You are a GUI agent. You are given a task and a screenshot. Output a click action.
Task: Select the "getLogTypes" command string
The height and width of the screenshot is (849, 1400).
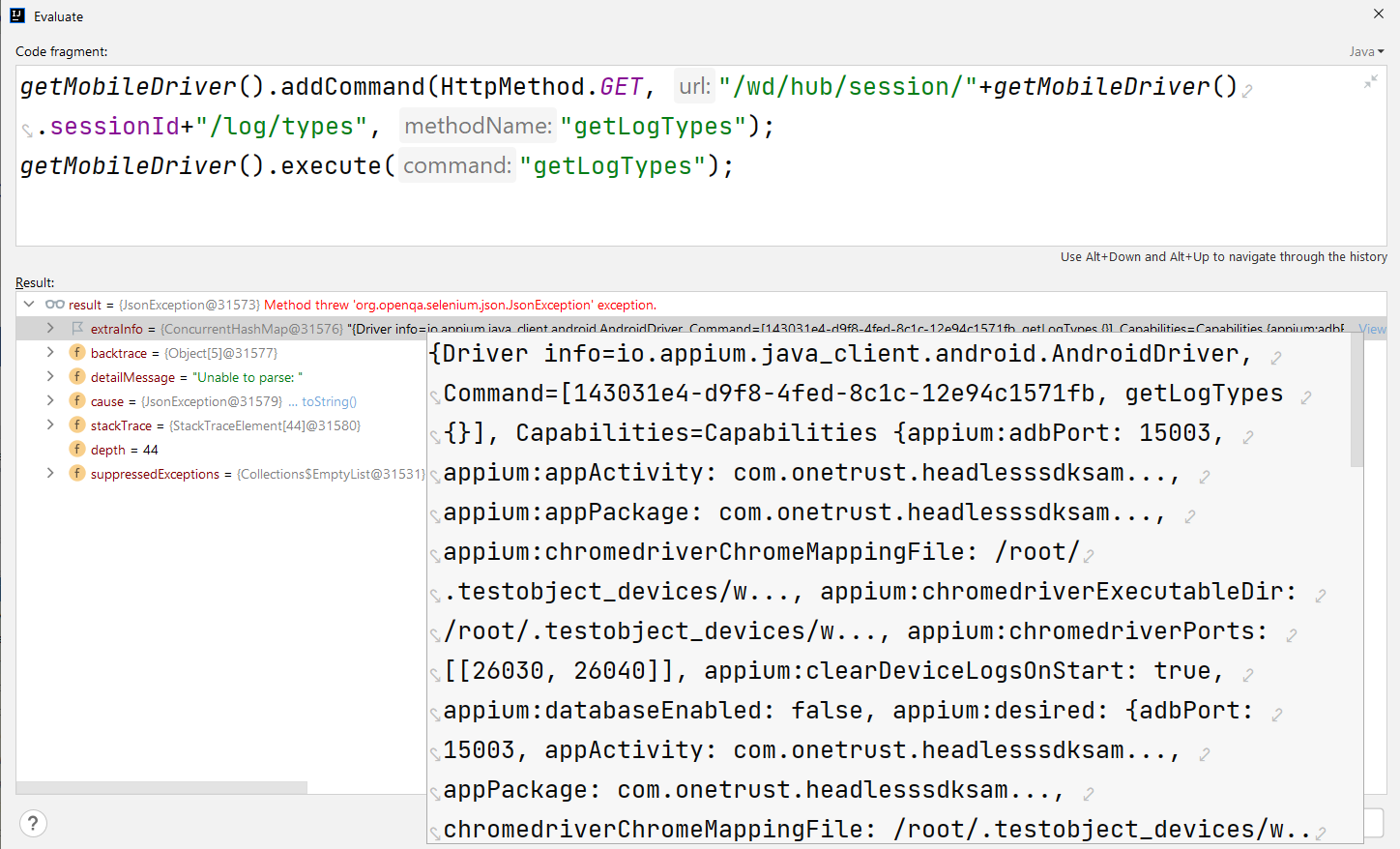click(613, 166)
